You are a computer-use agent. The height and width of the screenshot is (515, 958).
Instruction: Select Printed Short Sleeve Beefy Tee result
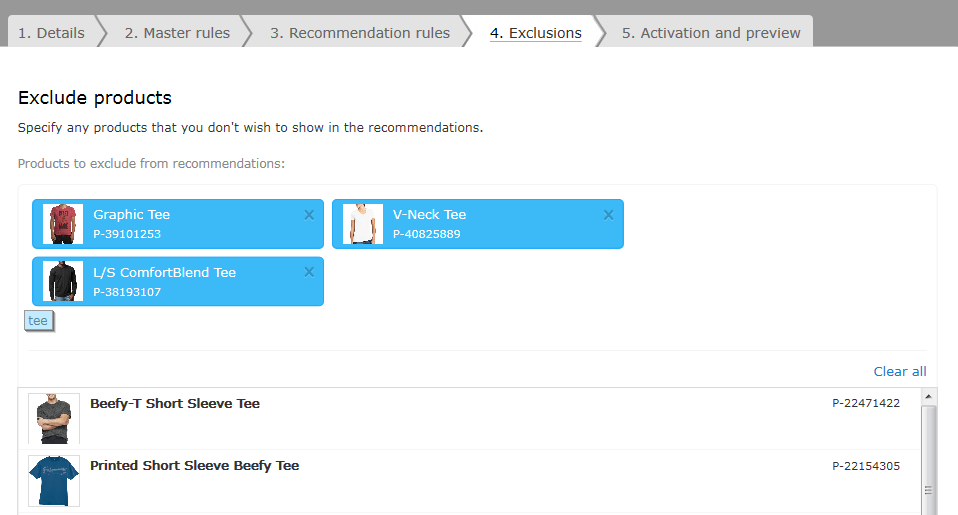[x=469, y=481]
